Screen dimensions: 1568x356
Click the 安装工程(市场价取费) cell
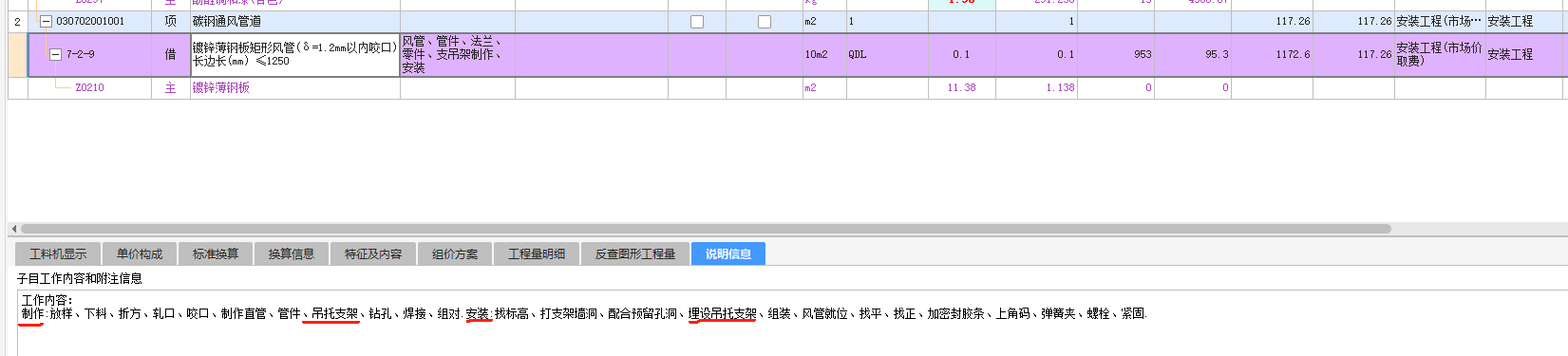tap(1440, 55)
